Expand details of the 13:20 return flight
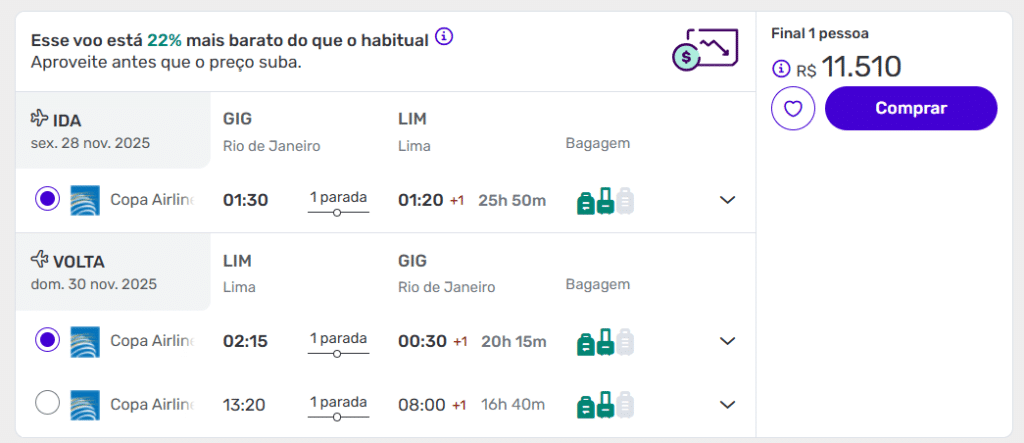The height and width of the screenshot is (443, 1024). click(728, 405)
